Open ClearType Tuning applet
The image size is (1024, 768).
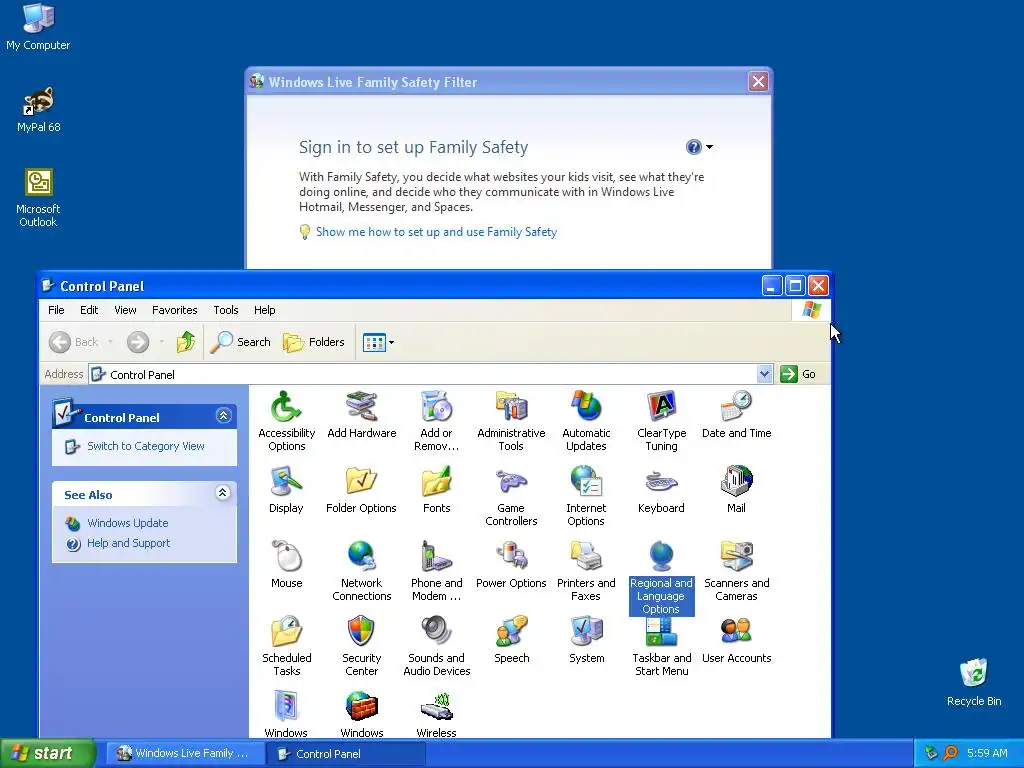click(x=661, y=421)
